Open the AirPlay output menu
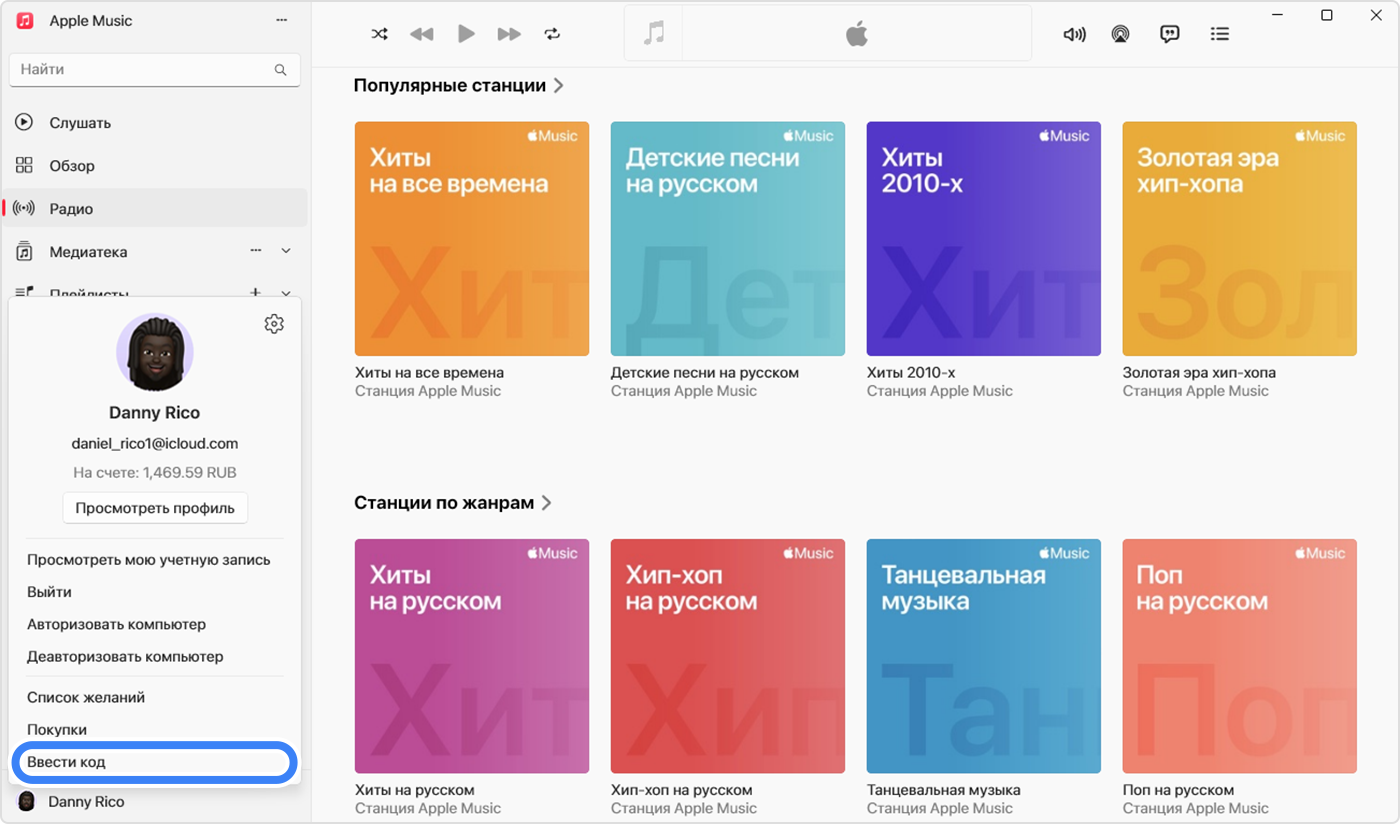This screenshot has height=824, width=1400. pyautogui.click(x=1120, y=34)
